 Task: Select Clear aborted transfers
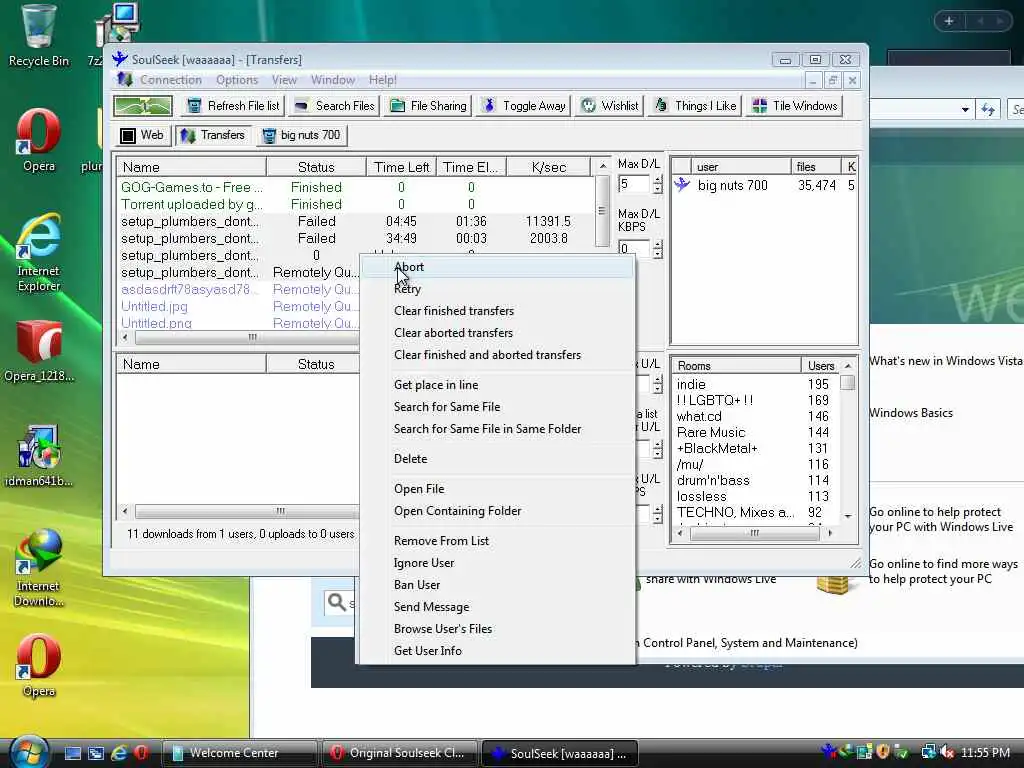tap(497, 333)
